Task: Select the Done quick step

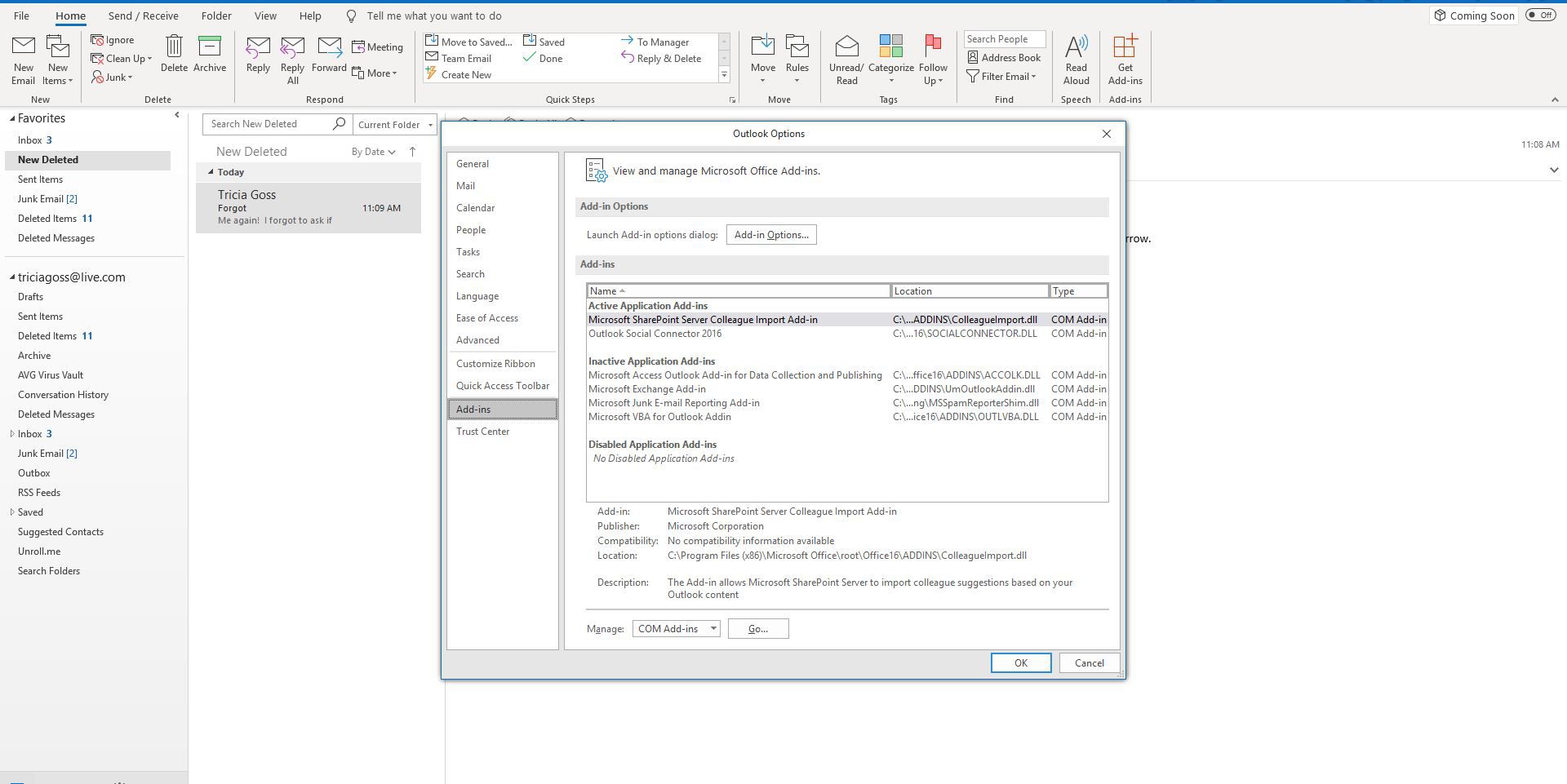Action: click(x=543, y=58)
